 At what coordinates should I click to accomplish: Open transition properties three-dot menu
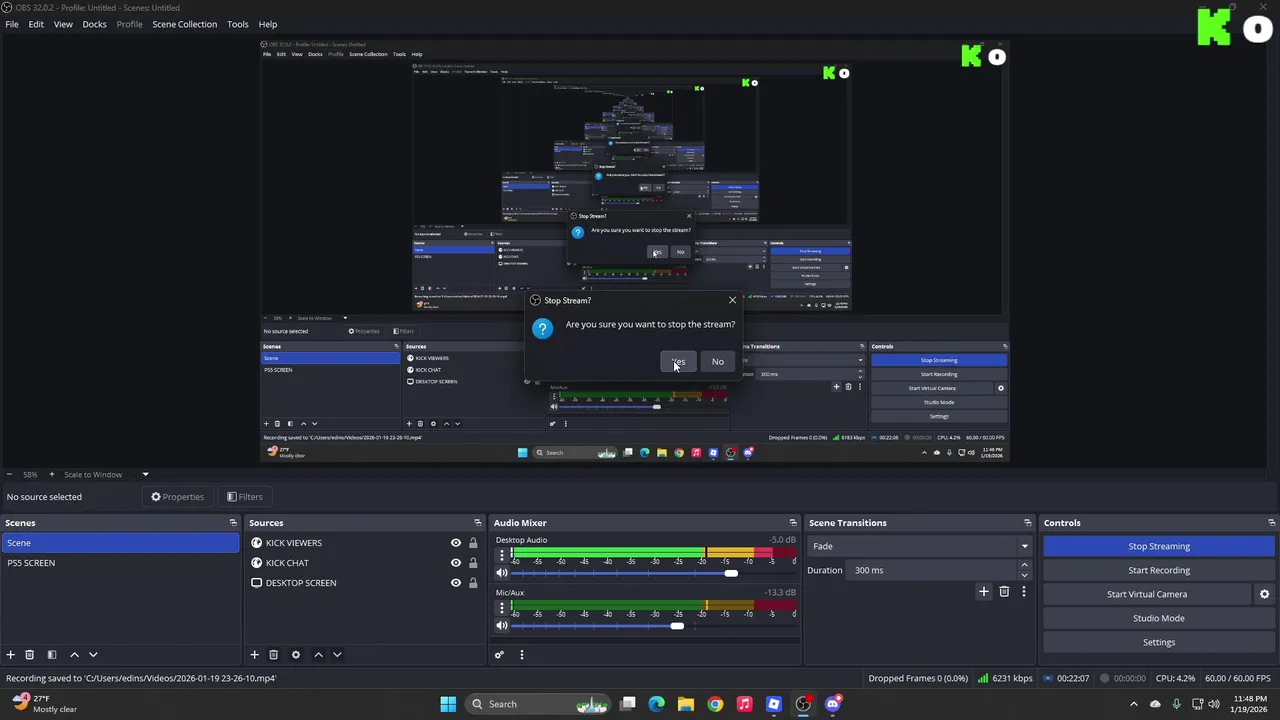point(1023,592)
